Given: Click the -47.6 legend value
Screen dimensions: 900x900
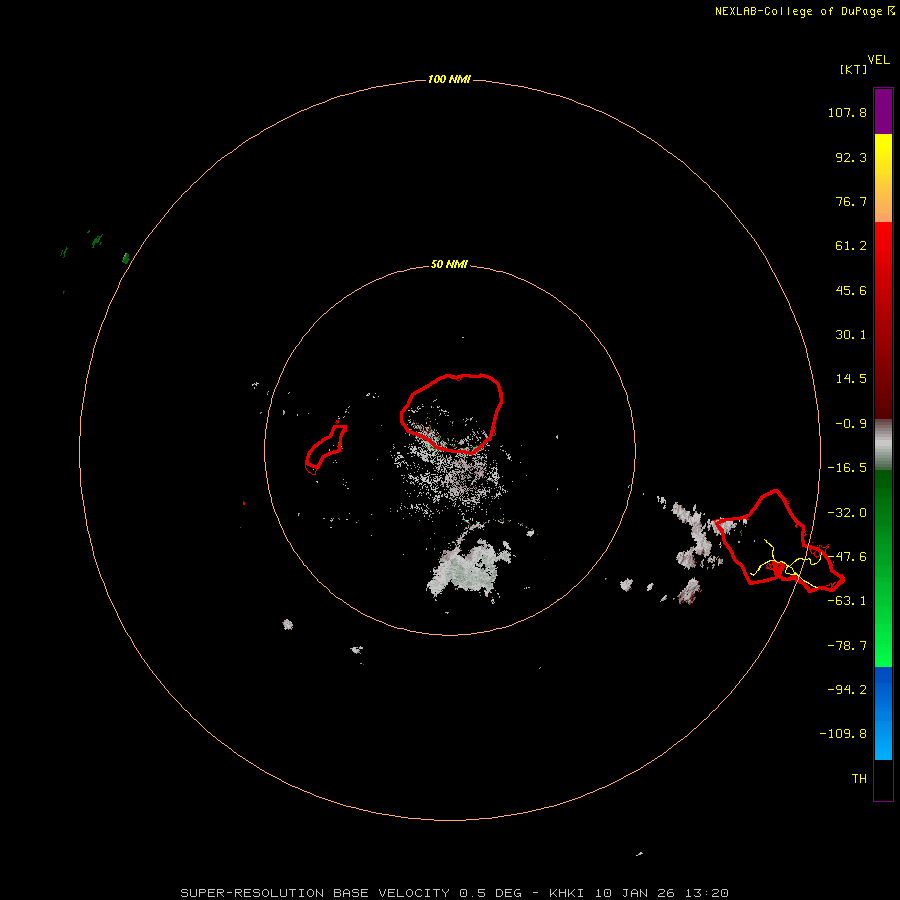Looking at the screenshot, I should (847, 557).
